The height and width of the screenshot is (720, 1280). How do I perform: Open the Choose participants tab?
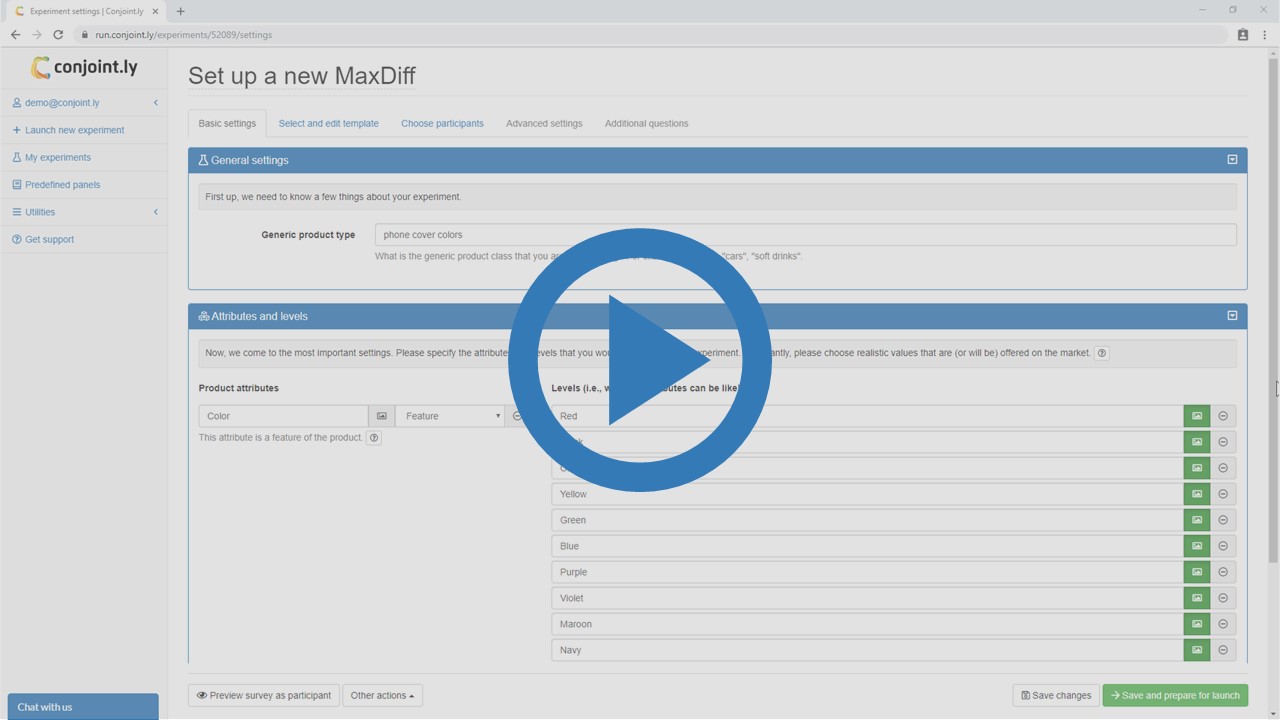442,123
